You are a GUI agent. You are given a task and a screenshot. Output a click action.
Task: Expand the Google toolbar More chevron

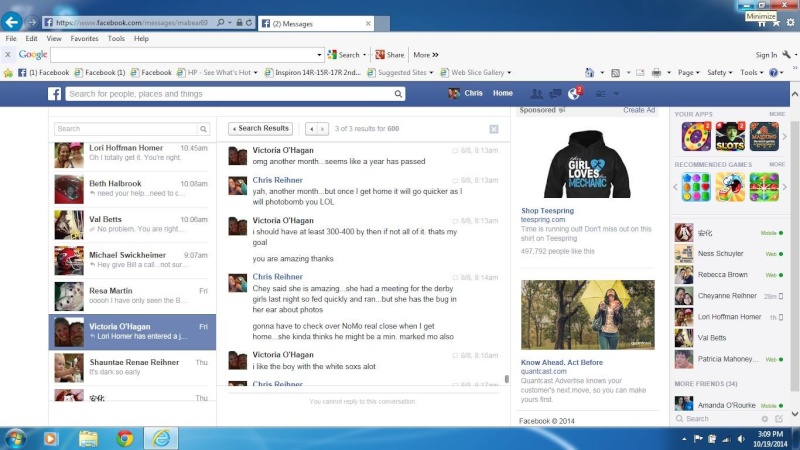tap(435, 55)
